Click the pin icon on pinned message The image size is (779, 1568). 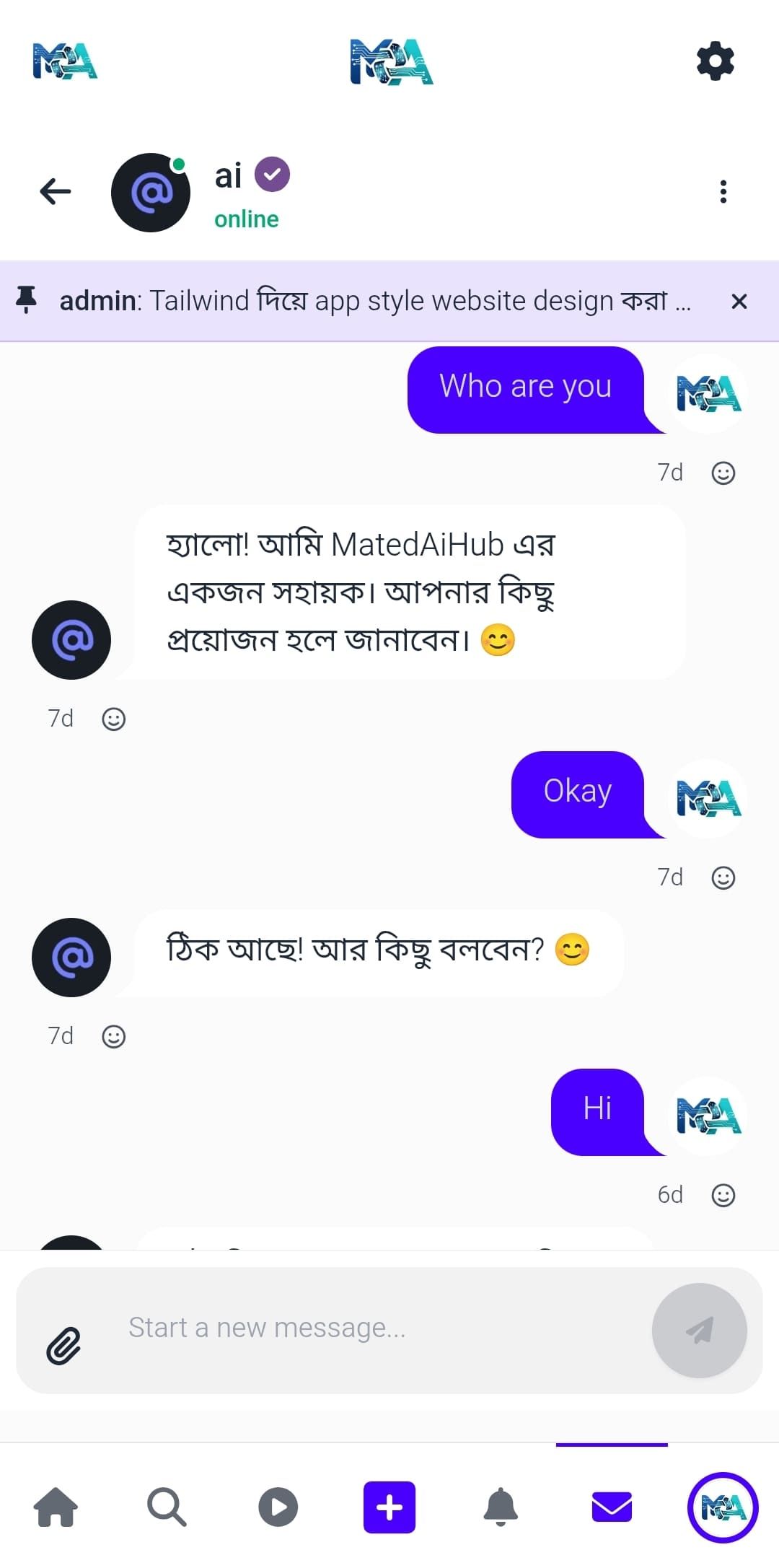pos(27,300)
